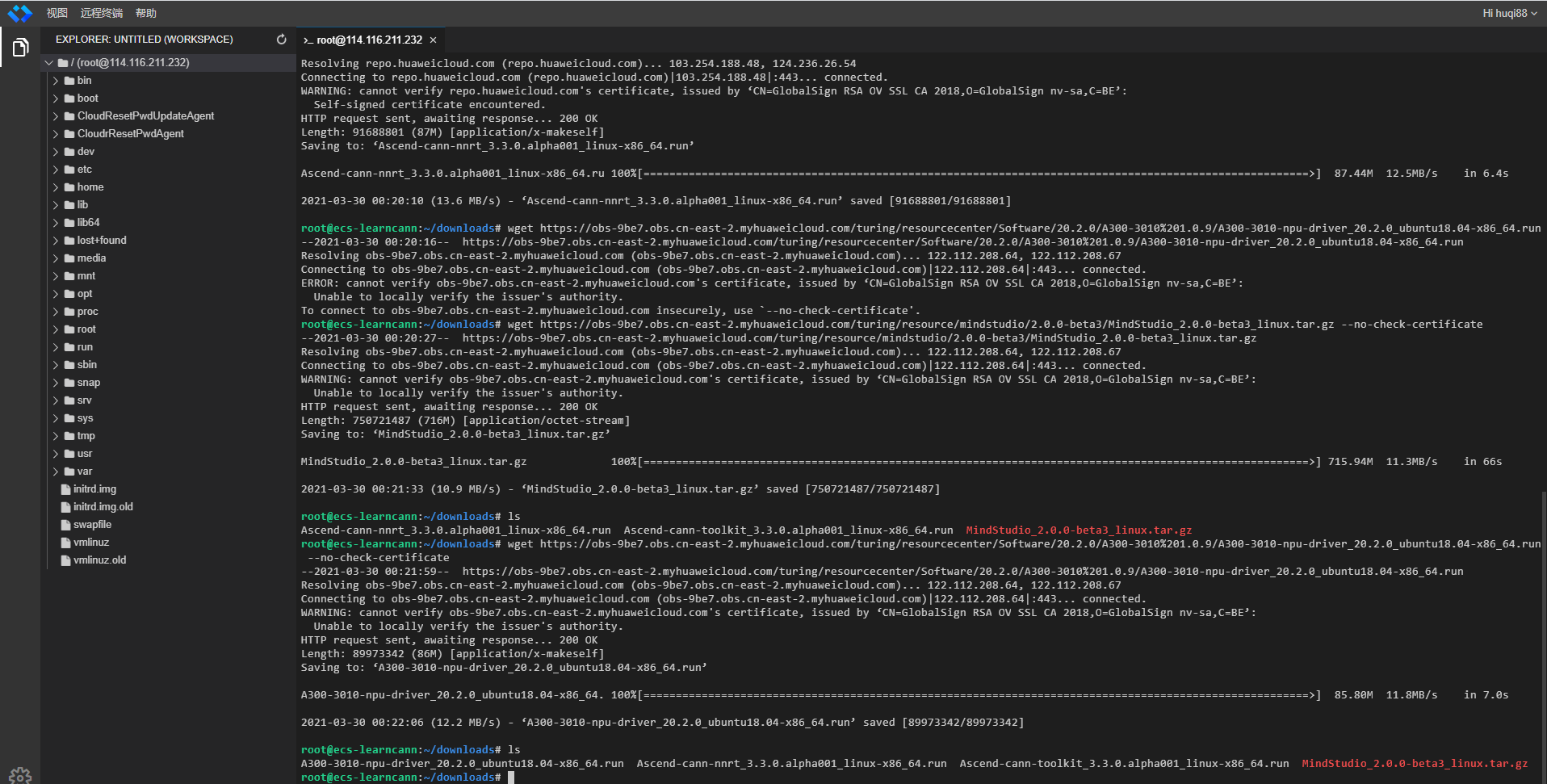The height and width of the screenshot is (784, 1547).
Task: Click the refresh explorer icon
Action: click(x=281, y=39)
